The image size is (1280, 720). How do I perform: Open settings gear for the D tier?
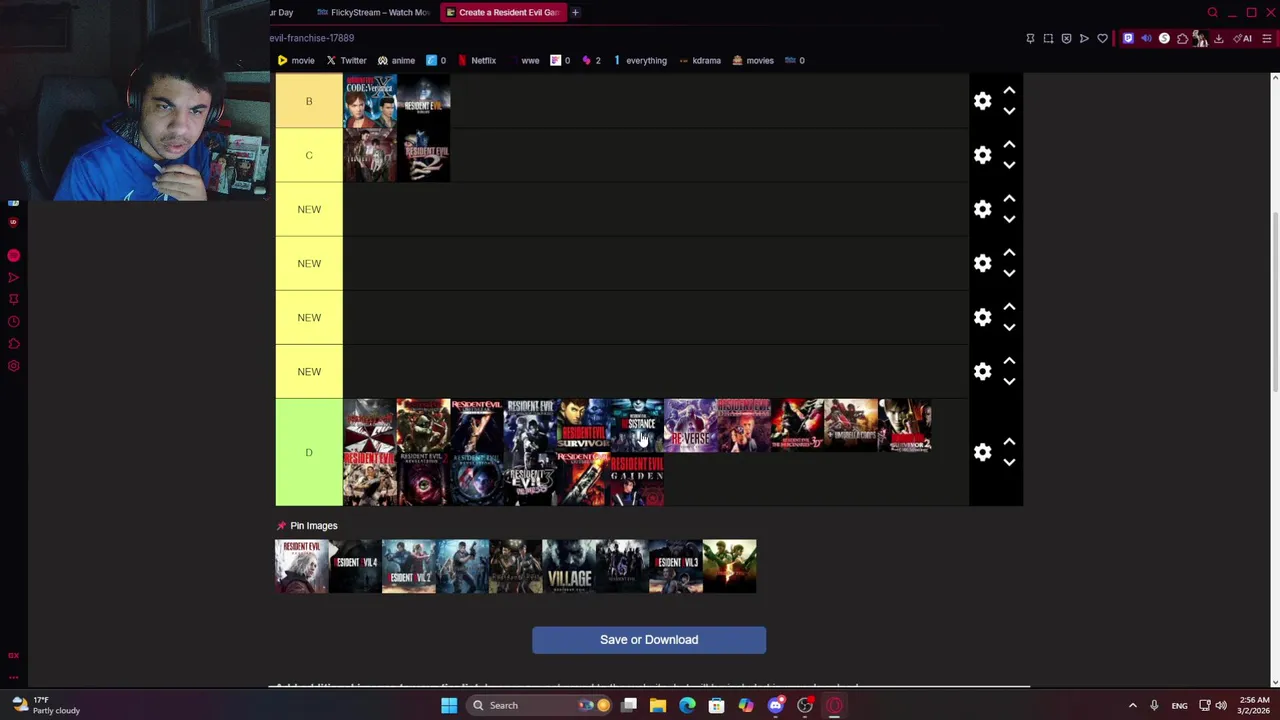(x=982, y=452)
